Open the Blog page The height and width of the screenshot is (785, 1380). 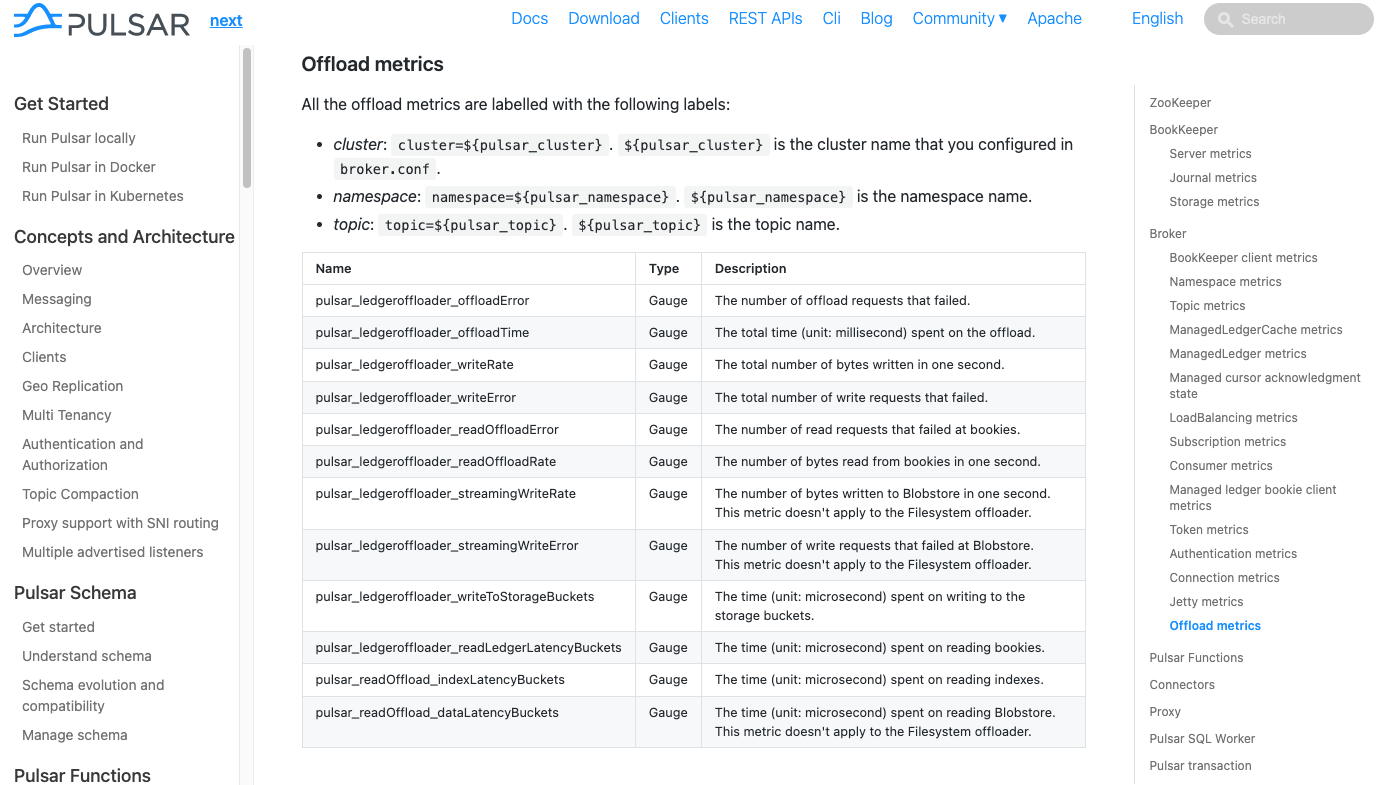tap(876, 18)
